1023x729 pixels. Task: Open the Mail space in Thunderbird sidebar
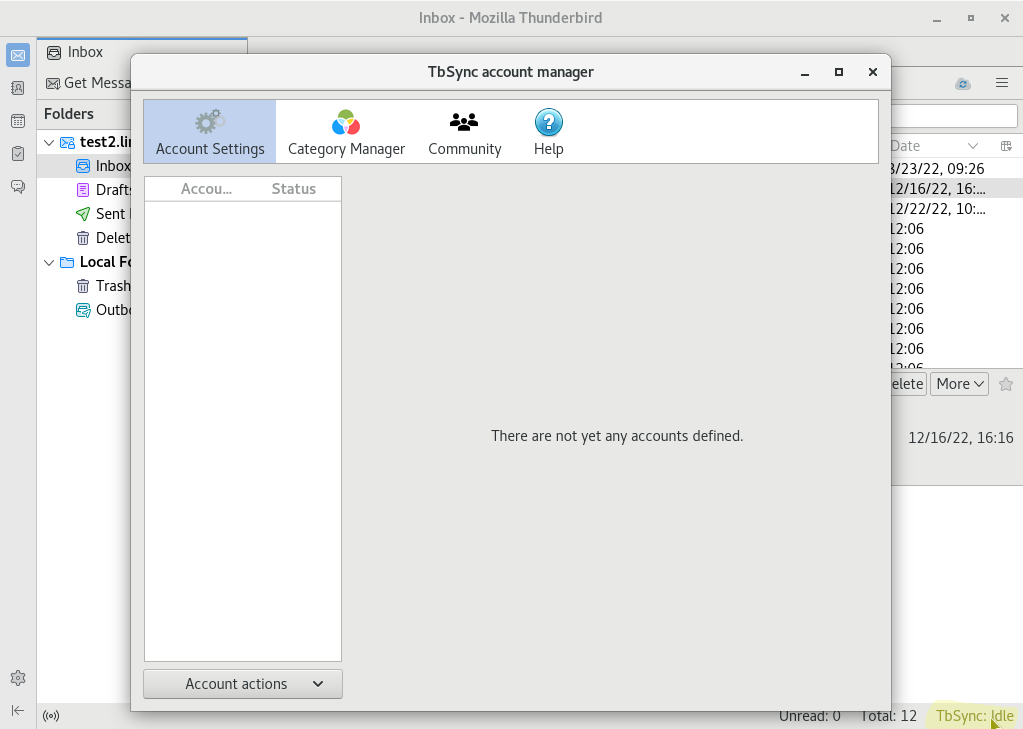coord(18,55)
